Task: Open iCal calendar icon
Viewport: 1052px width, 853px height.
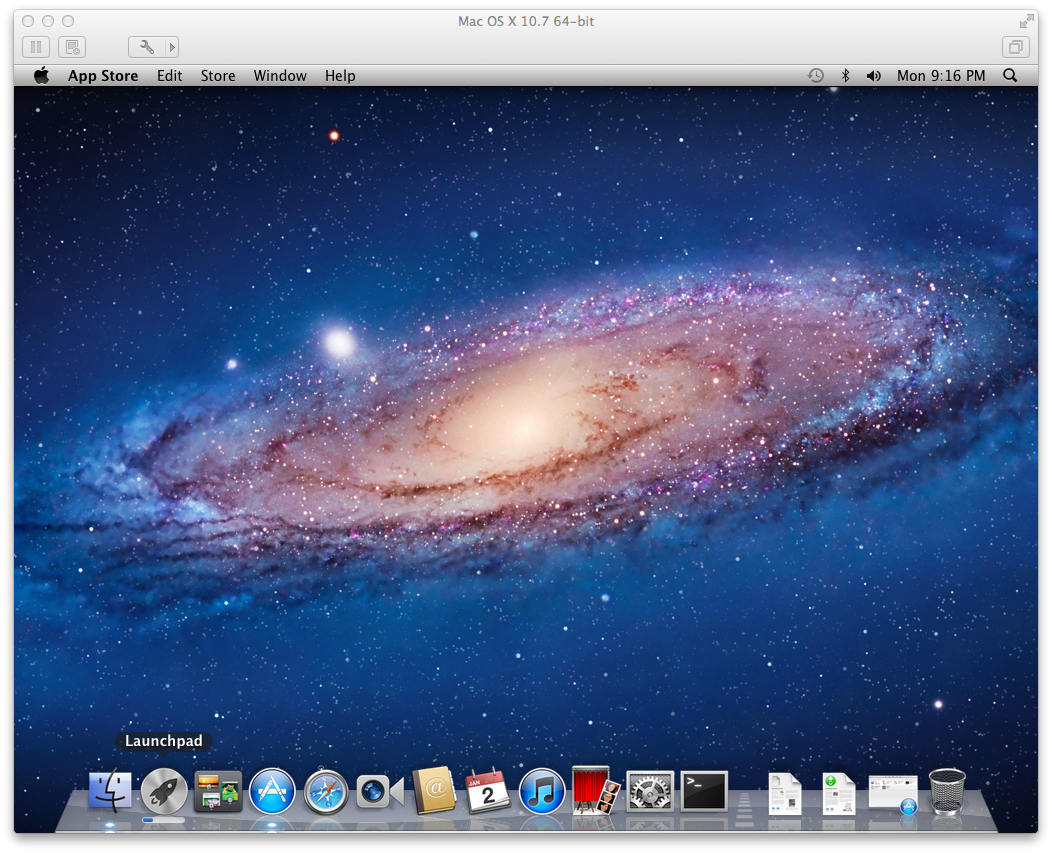Action: click(488, 791)
